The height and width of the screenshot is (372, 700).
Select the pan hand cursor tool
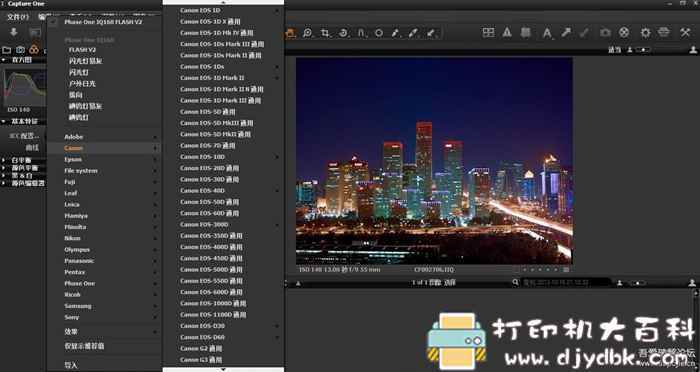click(291, 33)
